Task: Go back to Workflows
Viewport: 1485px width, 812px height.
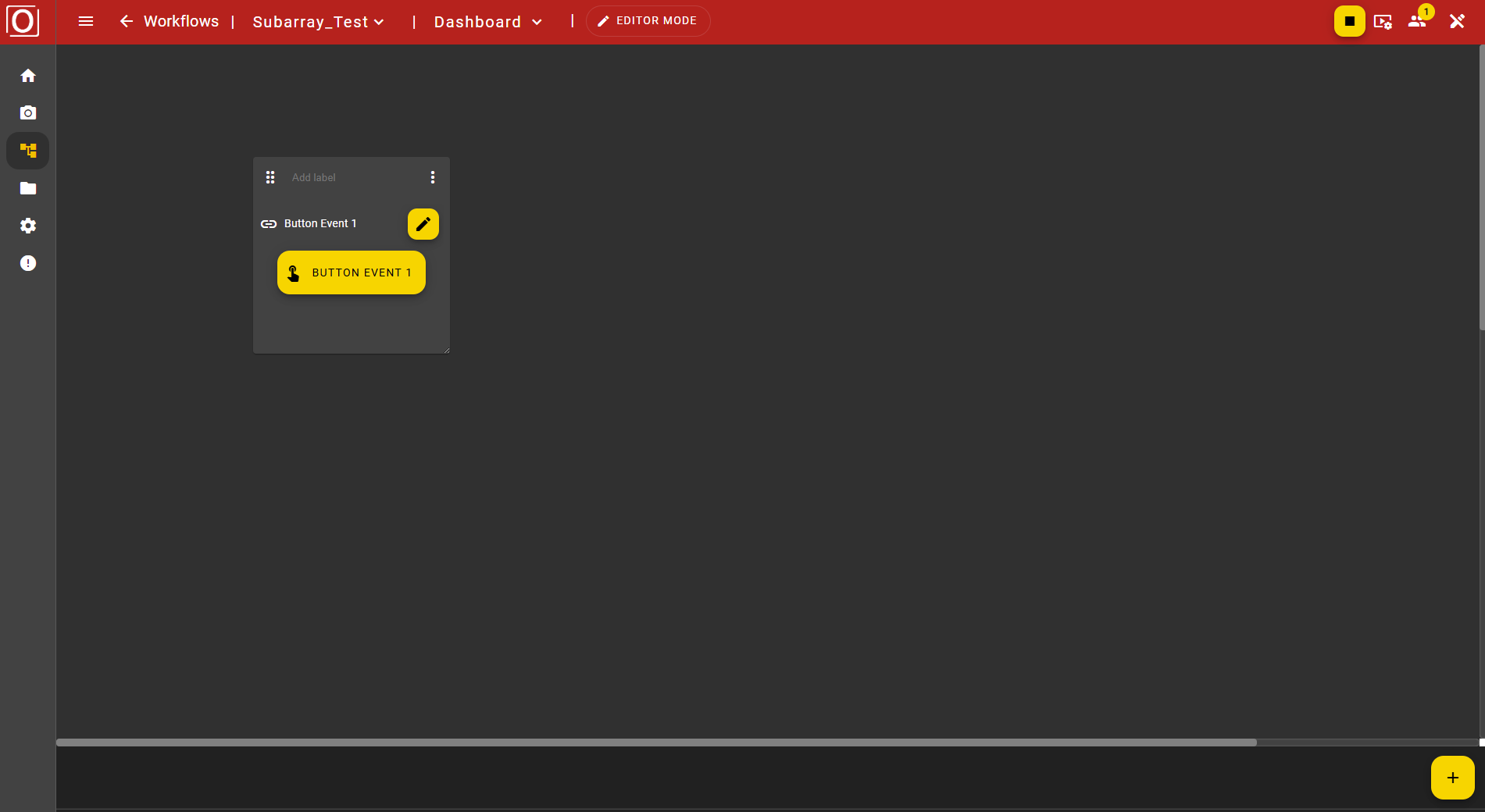Action: click(x=170, y=21)
